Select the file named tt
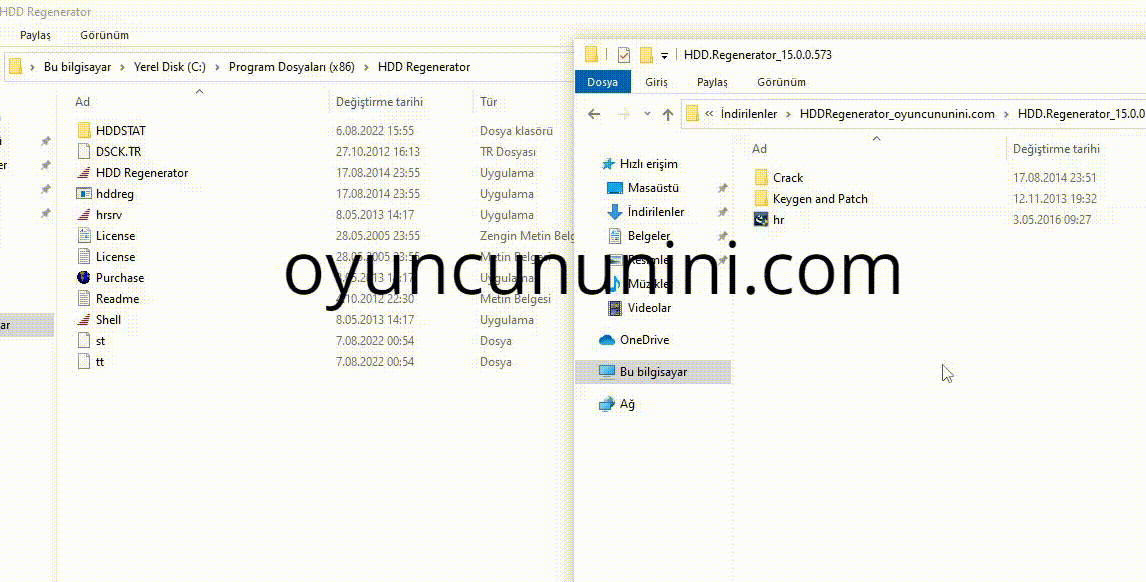Viewport: 1146px width, 582px height. coord(100,362)
